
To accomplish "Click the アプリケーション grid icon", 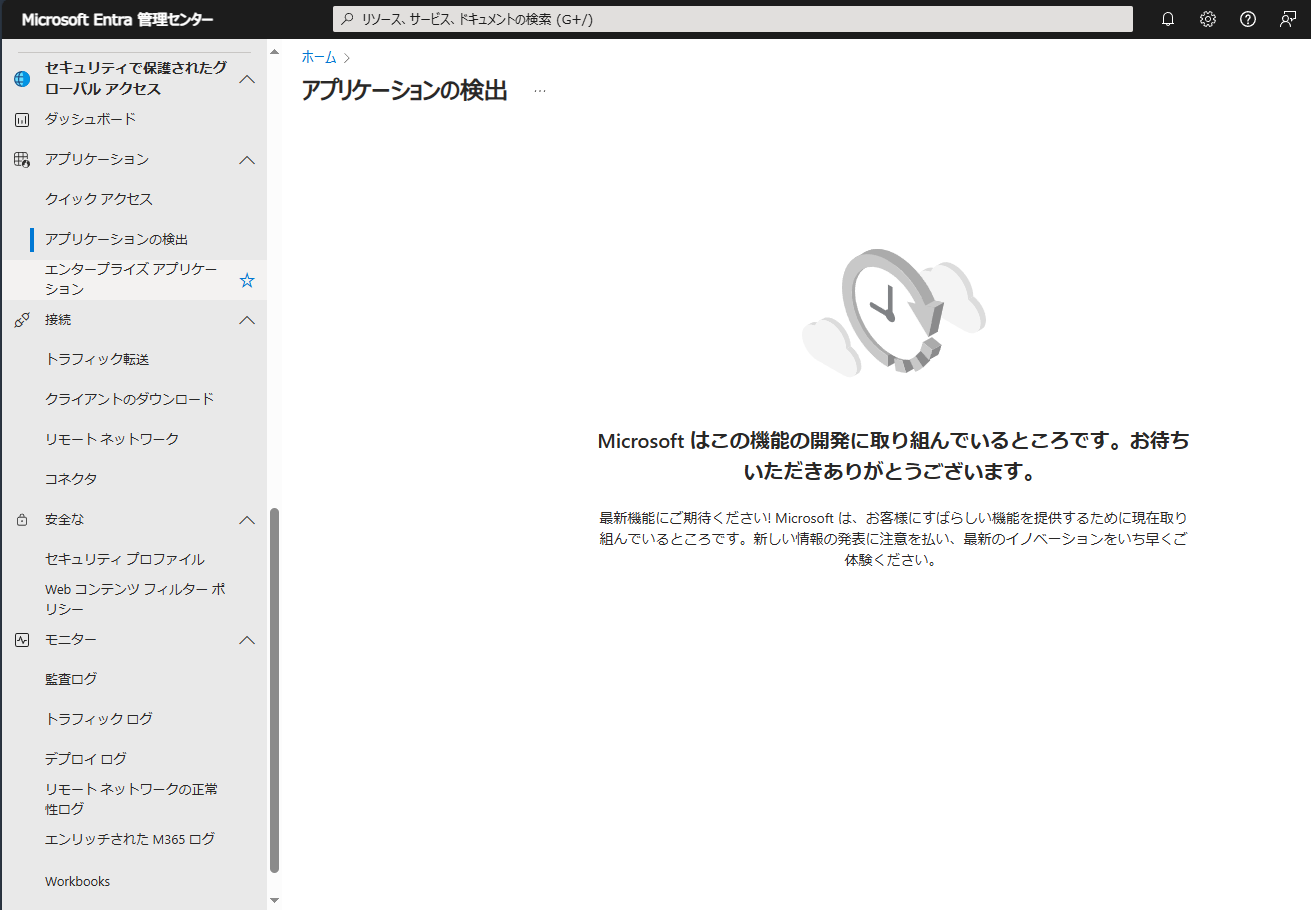I will (22, 160).
